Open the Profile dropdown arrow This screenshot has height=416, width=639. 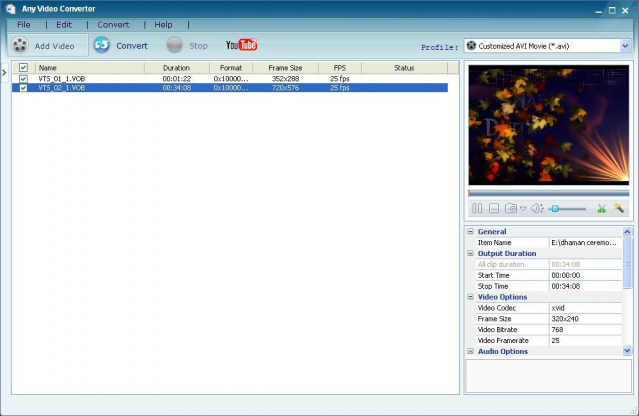(625, 46)
